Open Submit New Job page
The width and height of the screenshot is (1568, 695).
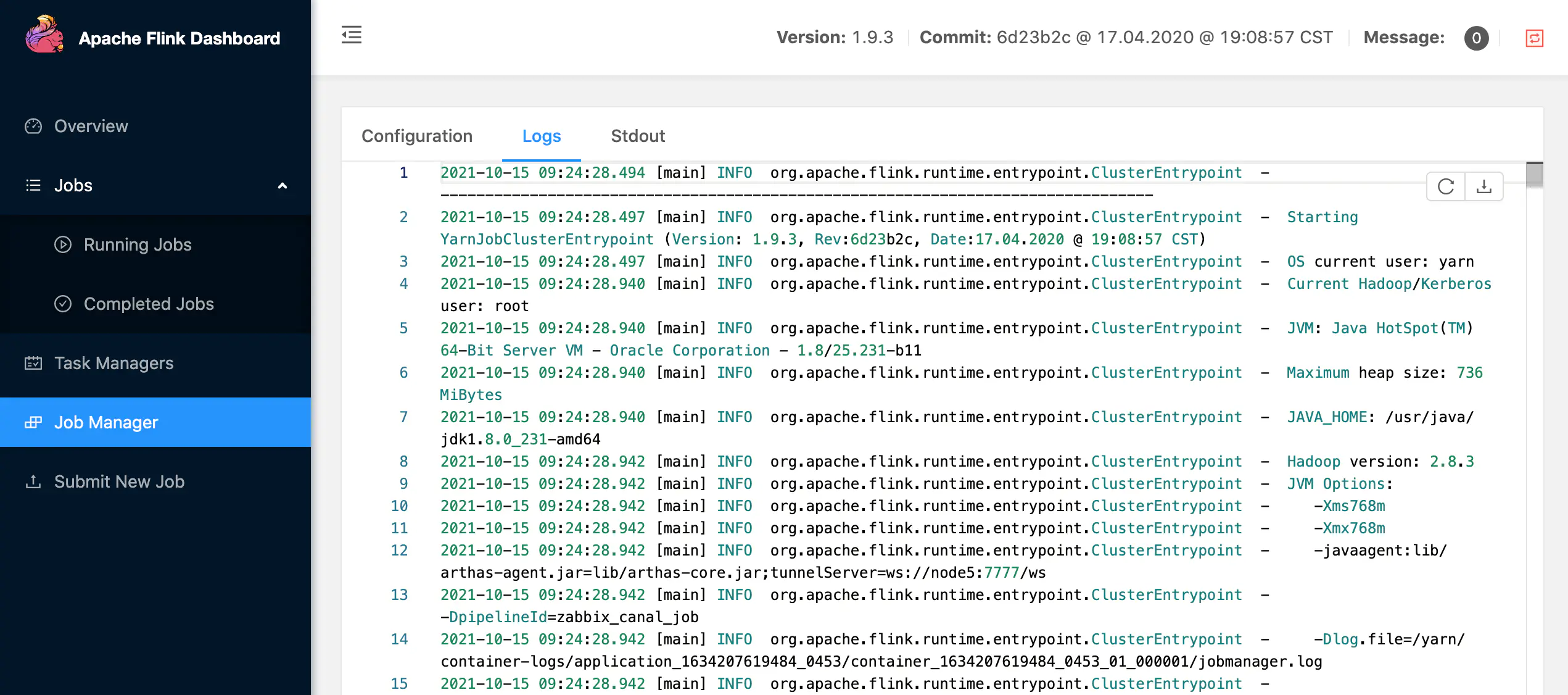(x=155, y=481)
